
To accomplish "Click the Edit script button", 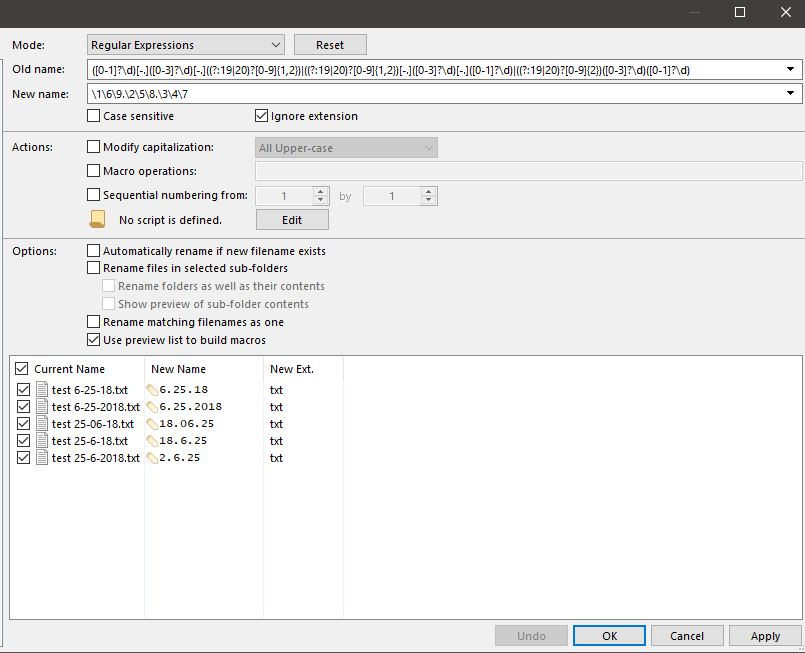I will click(291, 219).
